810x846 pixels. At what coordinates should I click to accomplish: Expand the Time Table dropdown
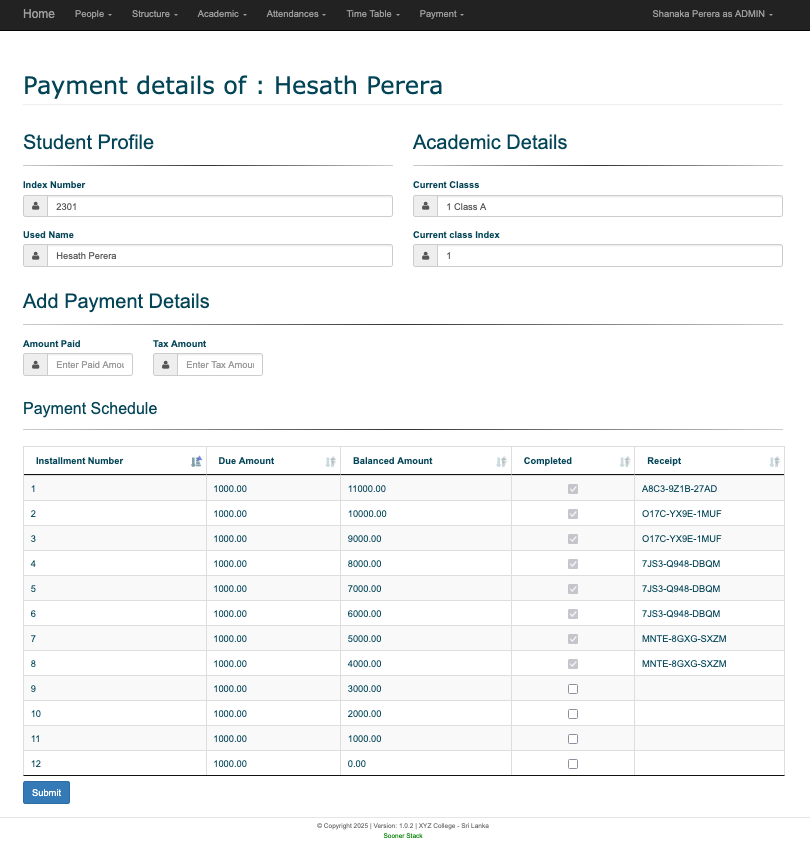[372, 14]
